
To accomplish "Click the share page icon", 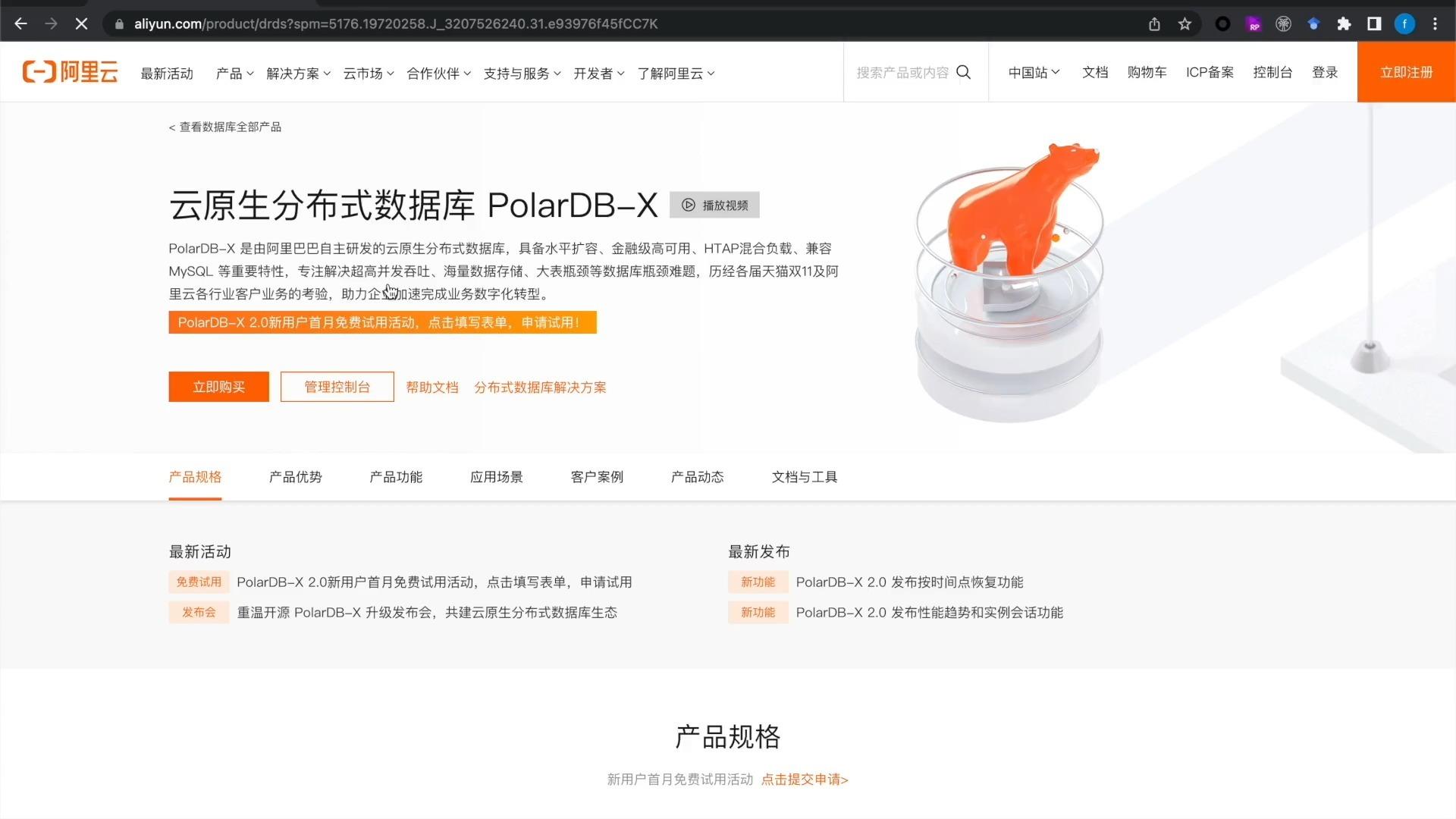I will (x=1154, y=24).
